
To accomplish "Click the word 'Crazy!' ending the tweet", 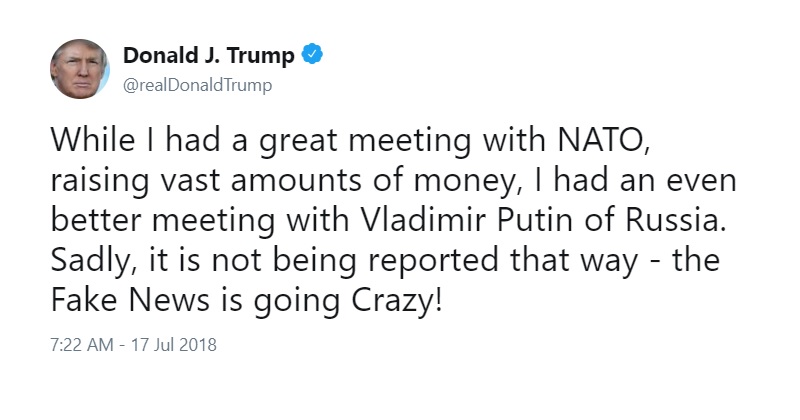I will [x=397, y=301].
